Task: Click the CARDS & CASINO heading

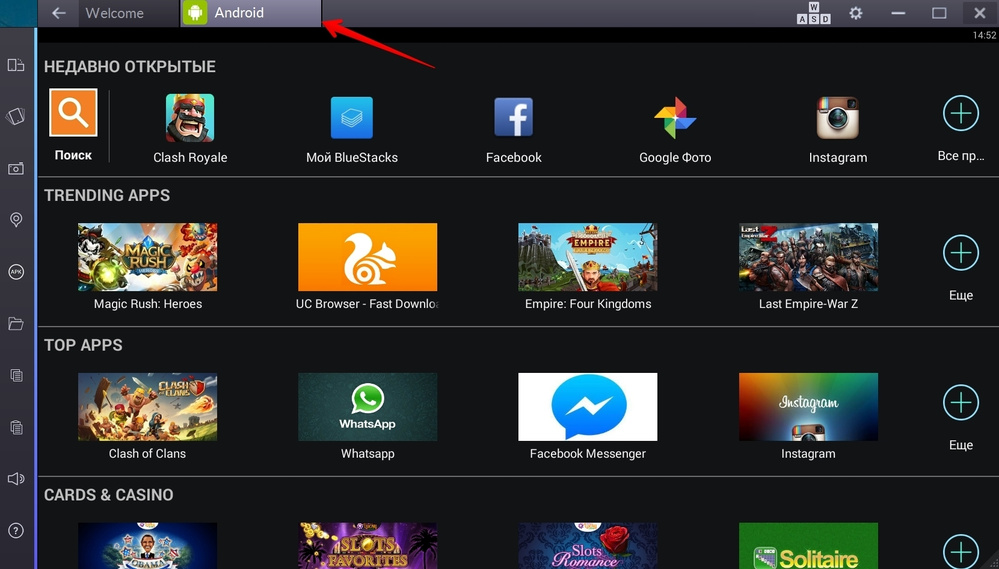Action: [109, 494]
